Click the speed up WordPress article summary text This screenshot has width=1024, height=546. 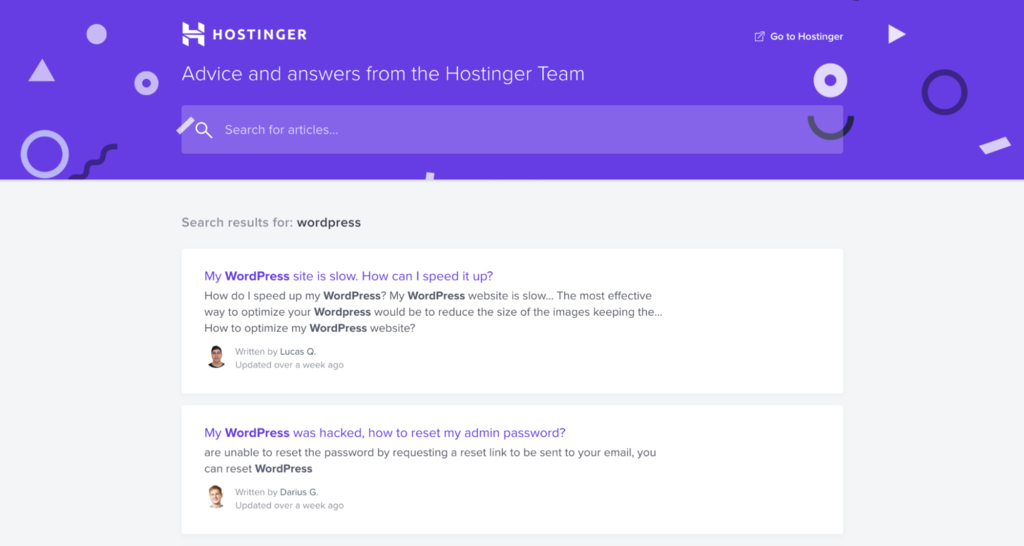[x=432, y=312]
